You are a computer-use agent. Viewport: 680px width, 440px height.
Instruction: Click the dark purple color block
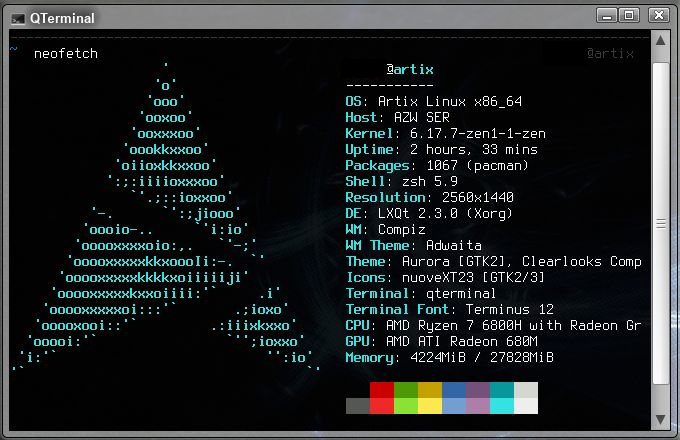[x=478, y=390]
